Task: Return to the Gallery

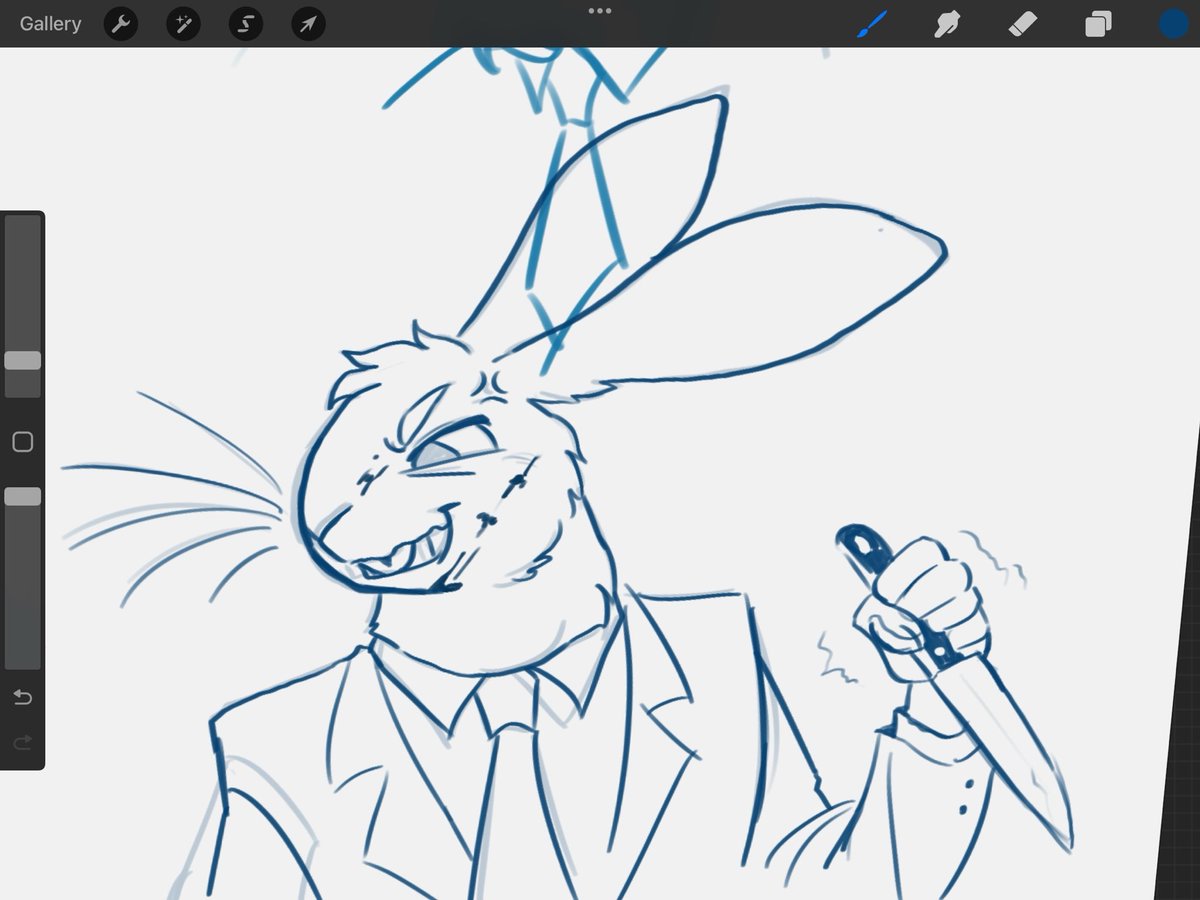Action: [50, 24]
